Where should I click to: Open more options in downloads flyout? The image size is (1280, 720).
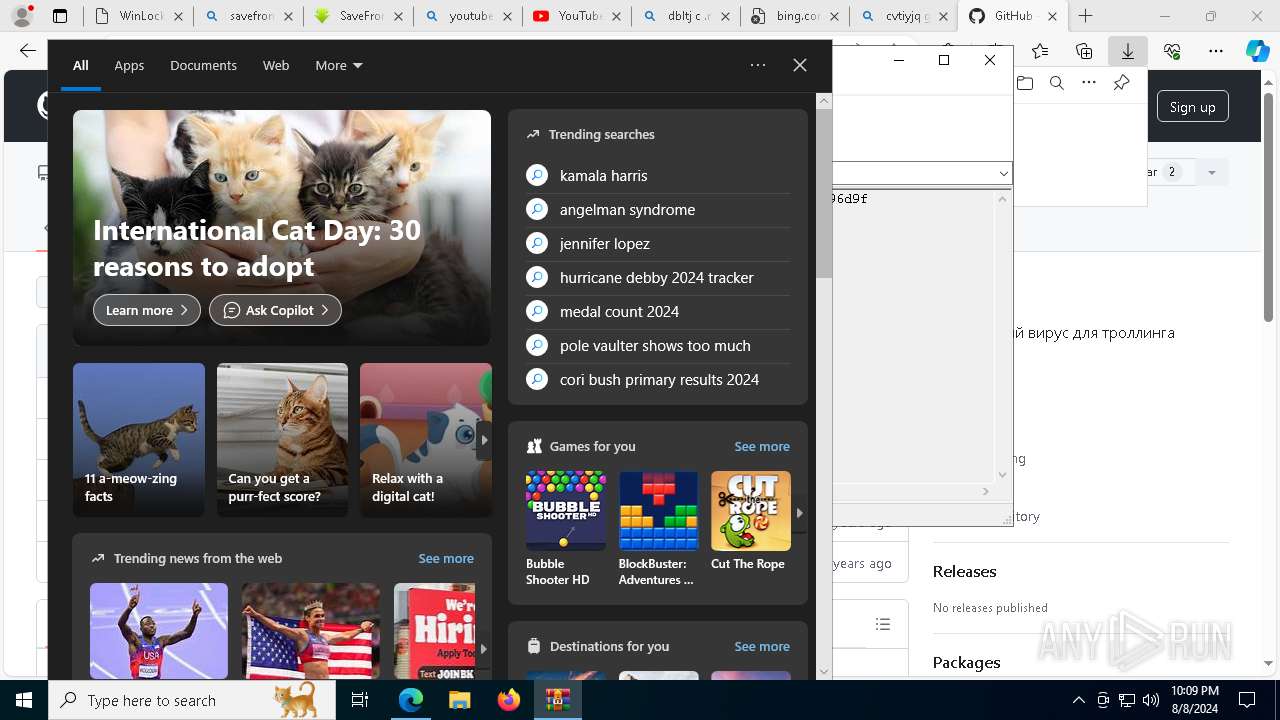[1089, 83]
